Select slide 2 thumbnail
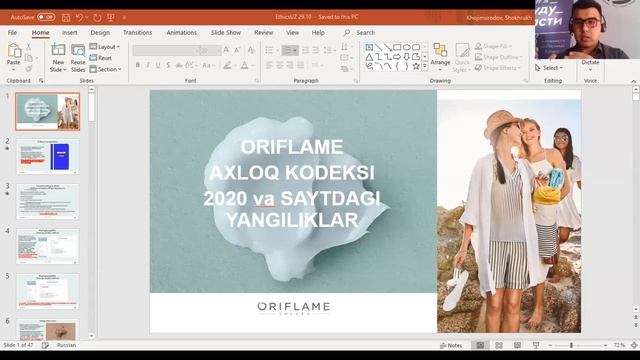 [48, 157]
